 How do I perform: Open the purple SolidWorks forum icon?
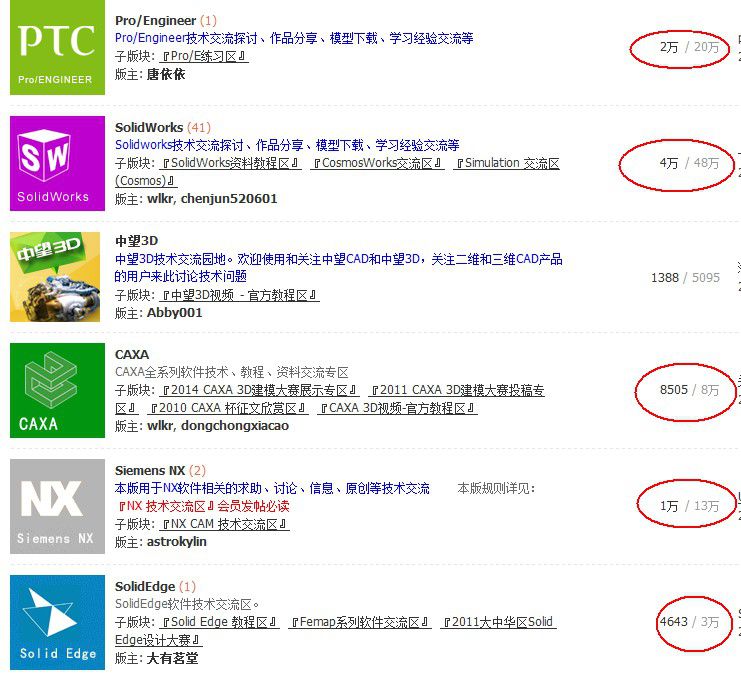pyautogui.click(x=57, y=163)
